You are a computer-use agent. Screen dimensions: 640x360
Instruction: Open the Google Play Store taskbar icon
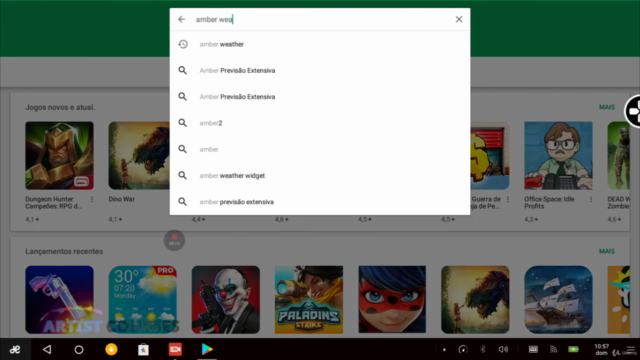pos(207,349)
